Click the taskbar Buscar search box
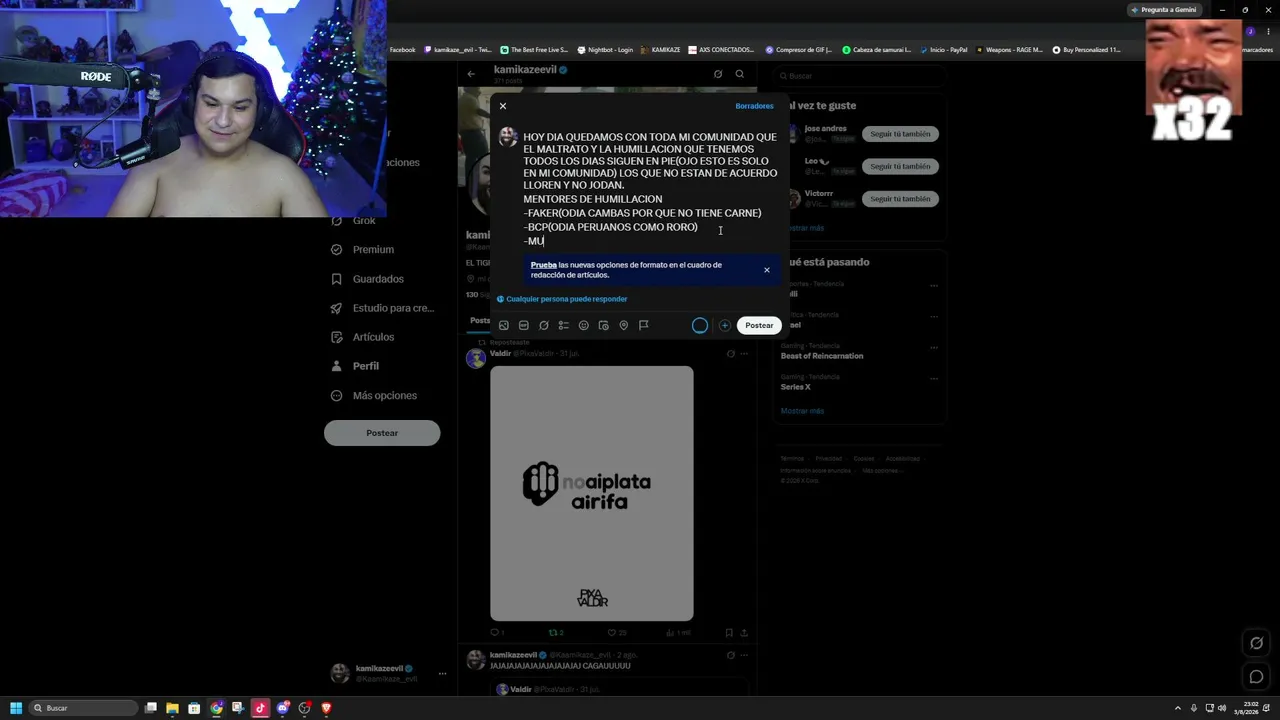This screenshot has height=720, width=1280. pyautogui.click(x=83, y=708)
